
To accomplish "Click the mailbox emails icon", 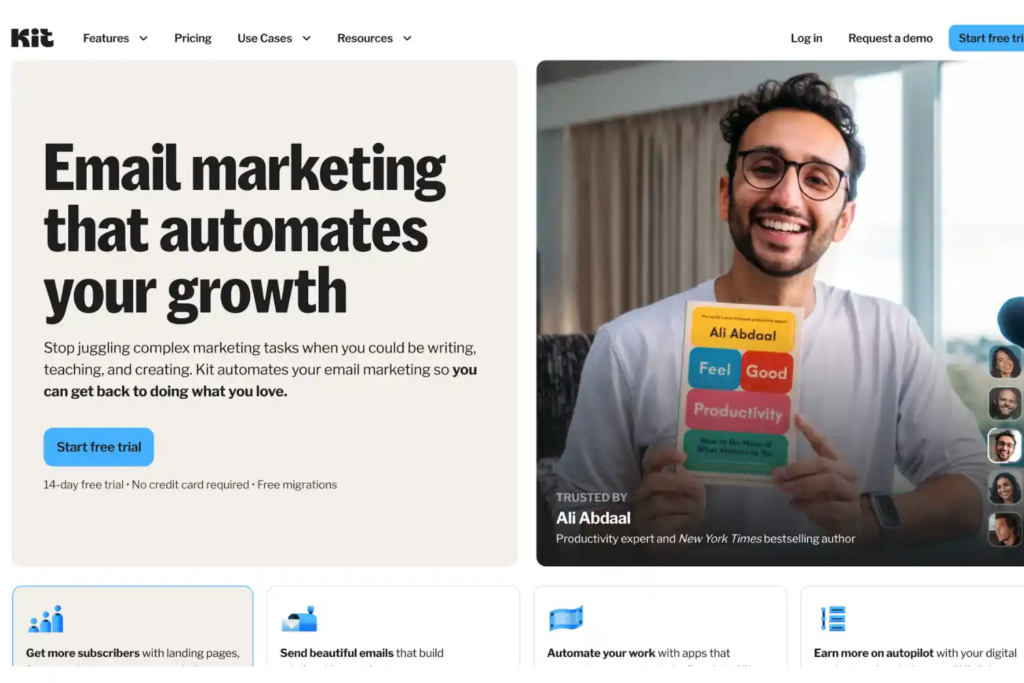I will [x=299, y=618].
